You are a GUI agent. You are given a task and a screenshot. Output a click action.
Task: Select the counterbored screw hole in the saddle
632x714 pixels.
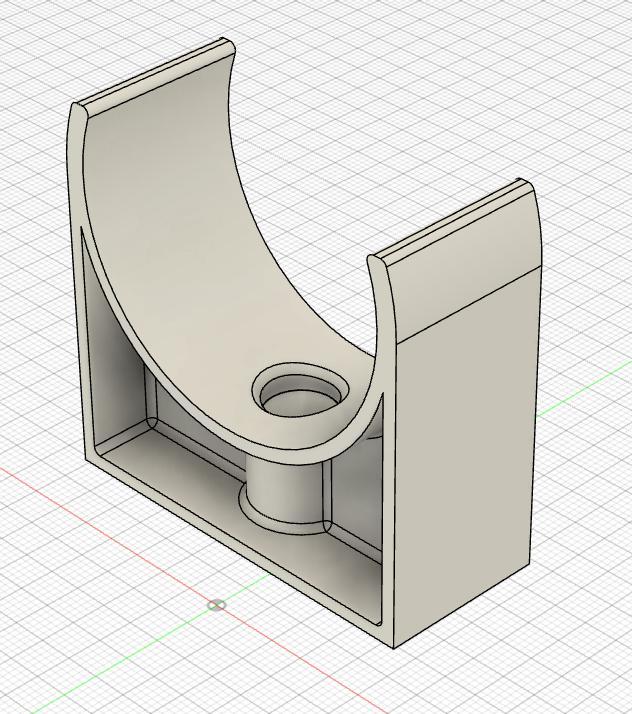301,390
